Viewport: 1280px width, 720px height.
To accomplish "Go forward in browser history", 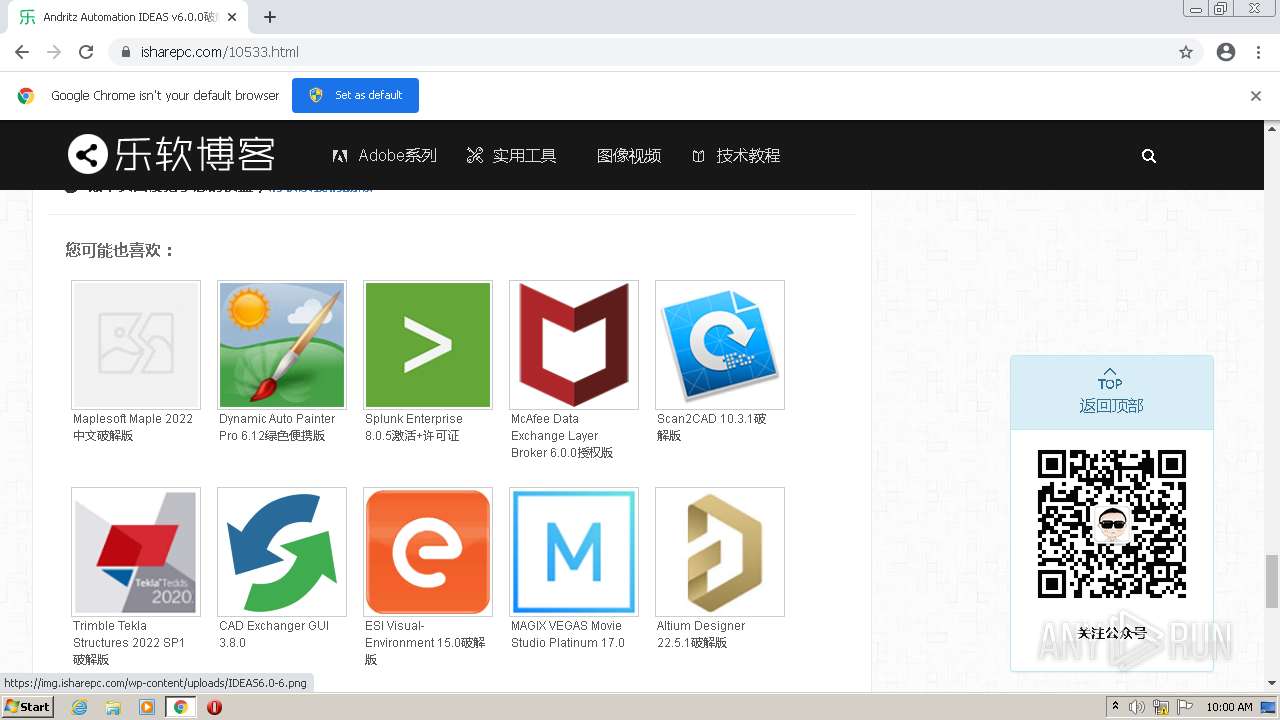I will (54, 52).
